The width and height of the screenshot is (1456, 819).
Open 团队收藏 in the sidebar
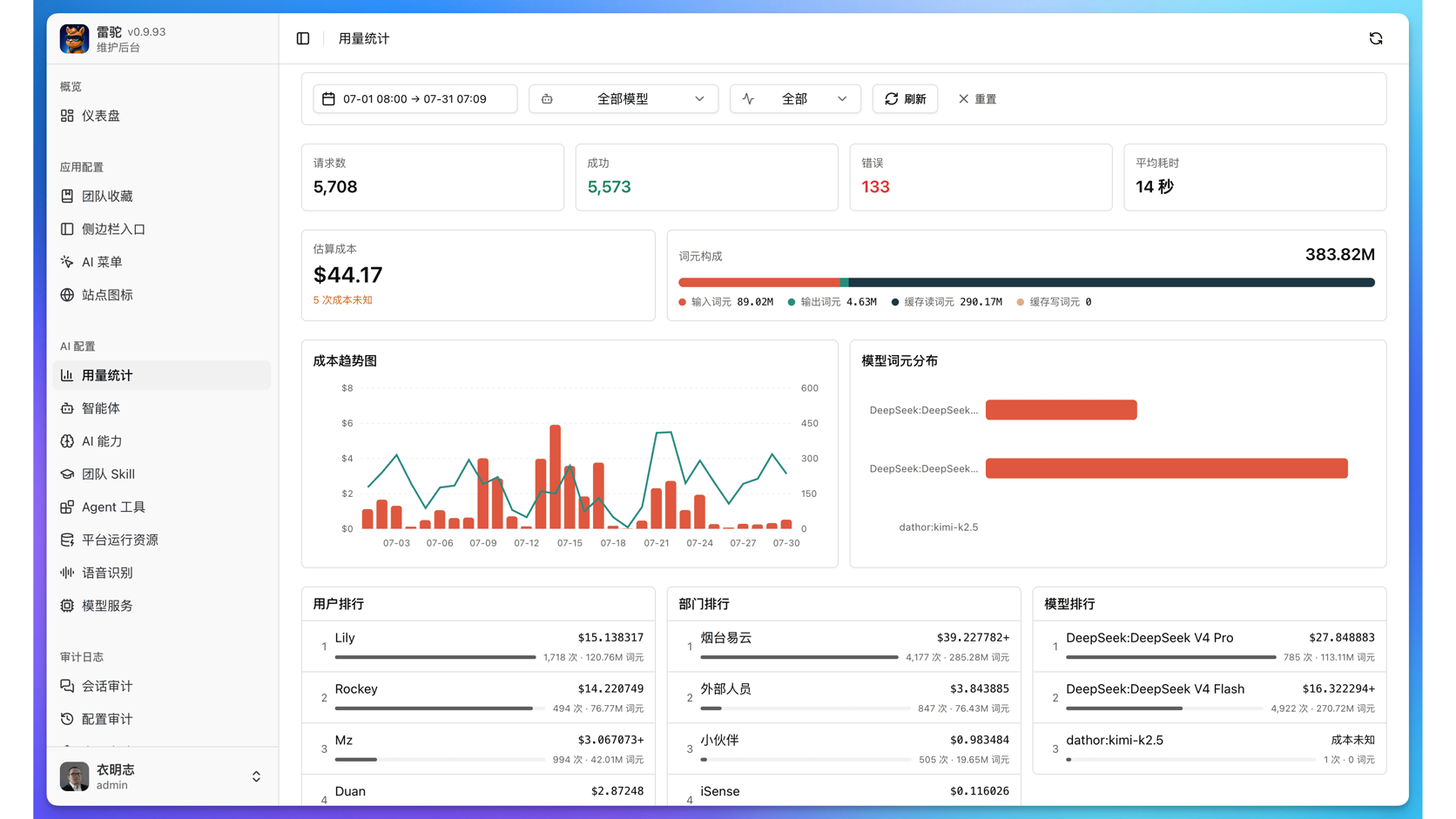point(162,197)
